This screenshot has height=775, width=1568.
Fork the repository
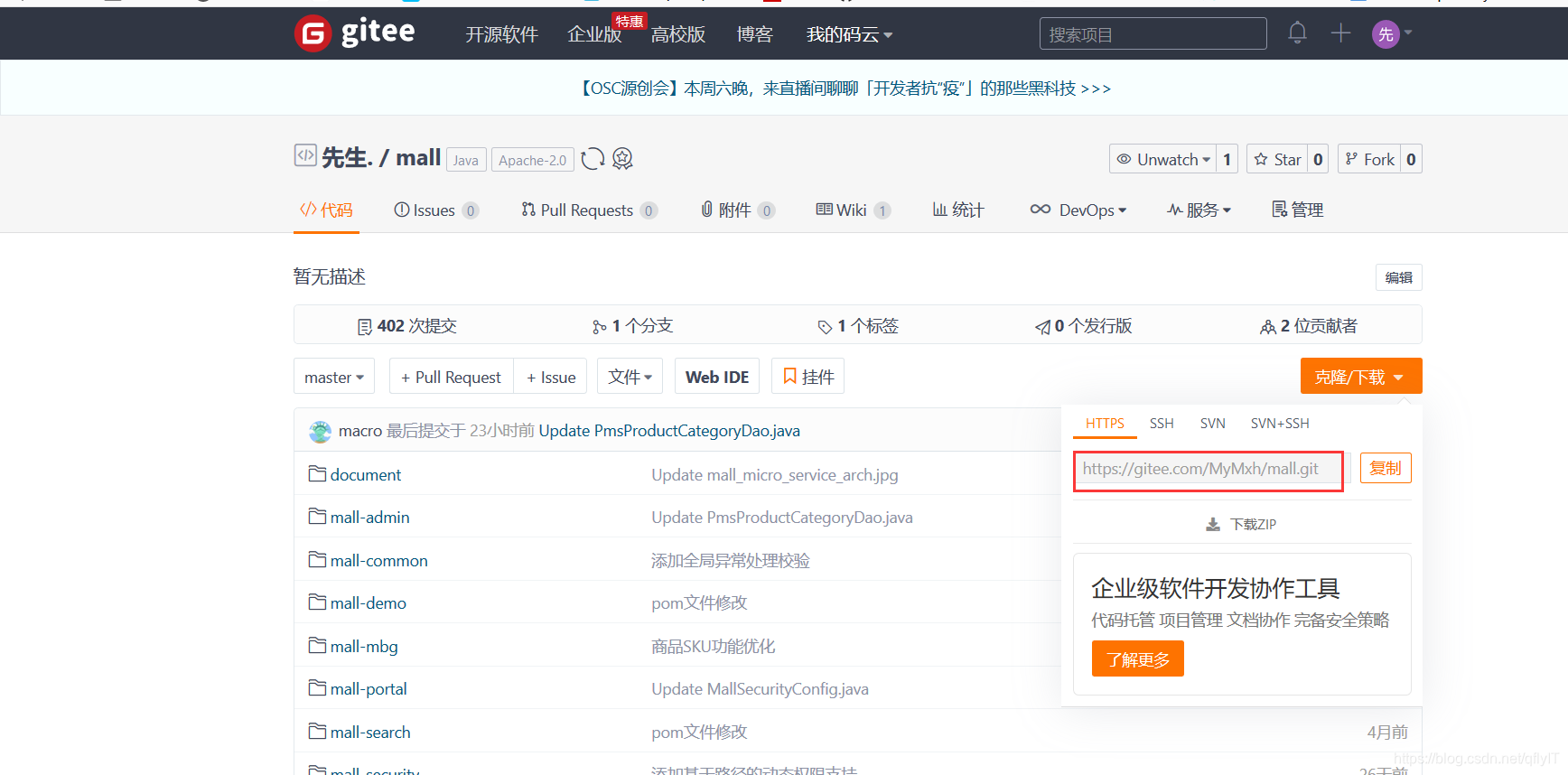point(1369,159)
